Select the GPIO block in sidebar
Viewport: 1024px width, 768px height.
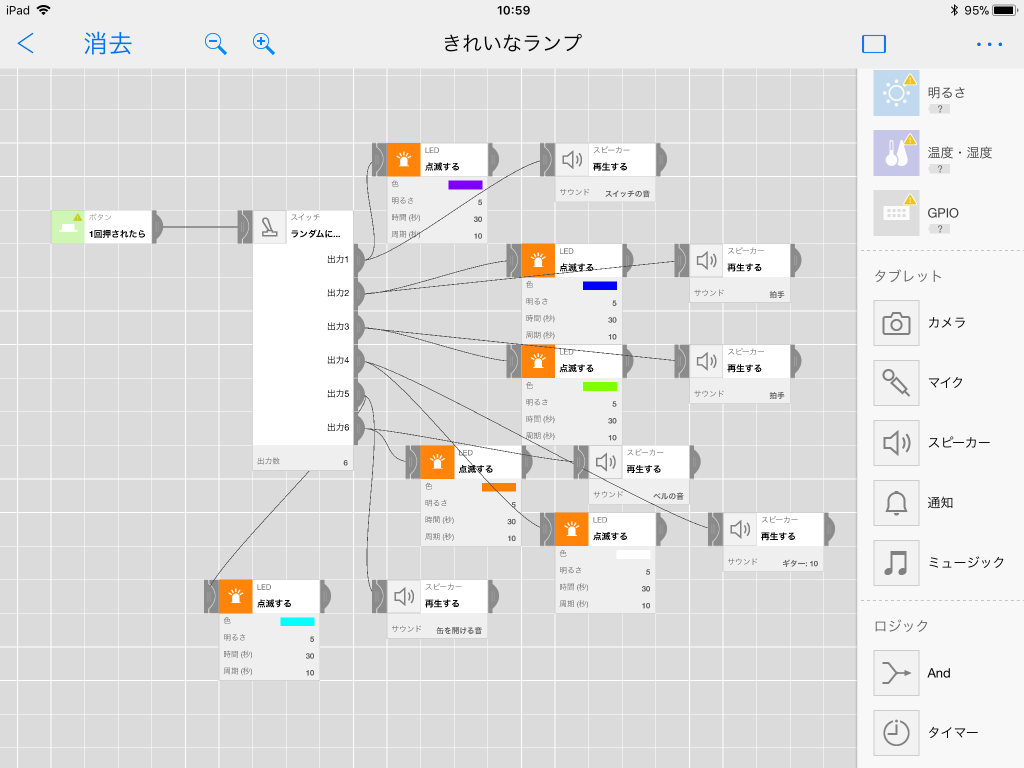click(896, 213)
